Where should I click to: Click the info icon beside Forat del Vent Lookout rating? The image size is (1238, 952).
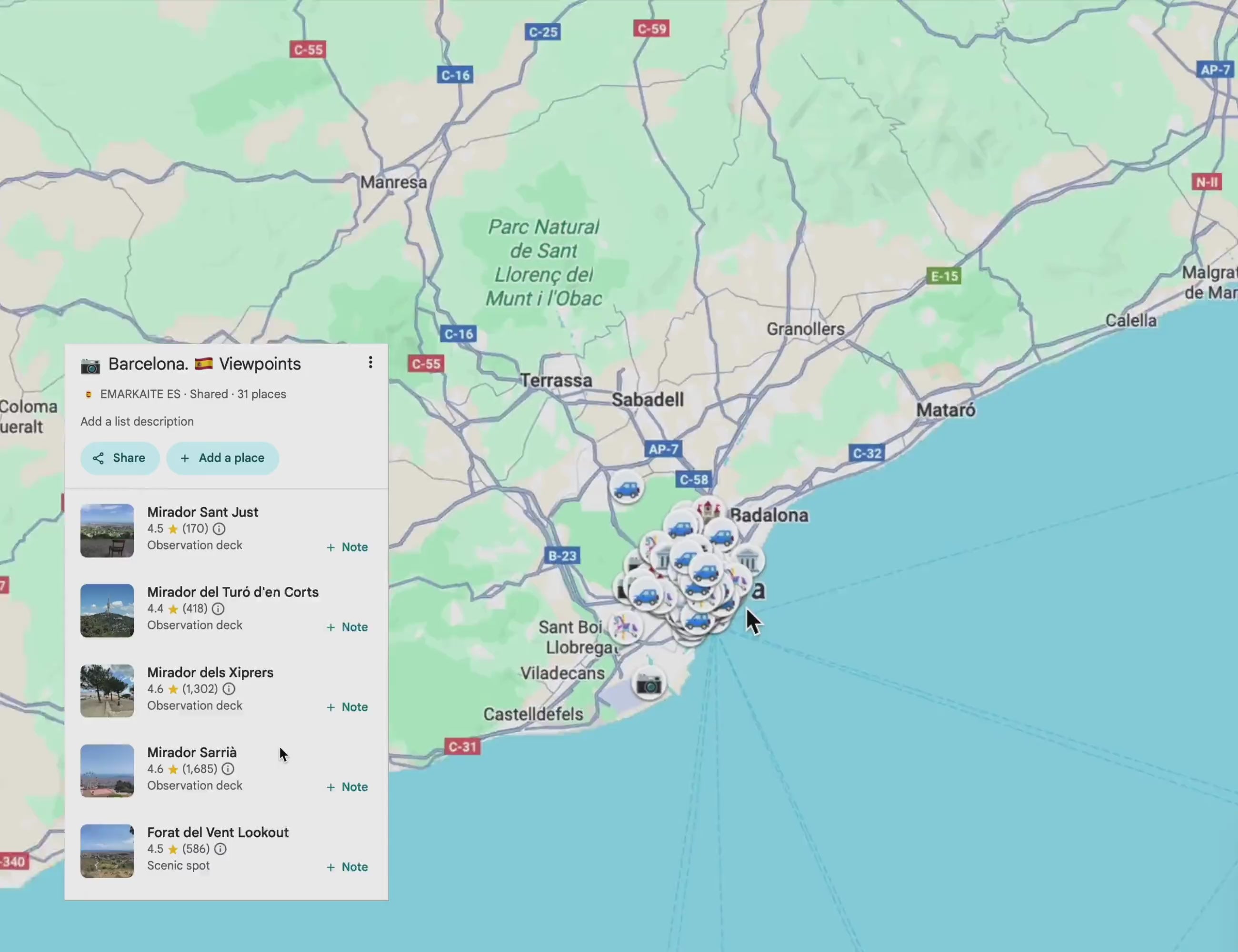pos(220,849)
